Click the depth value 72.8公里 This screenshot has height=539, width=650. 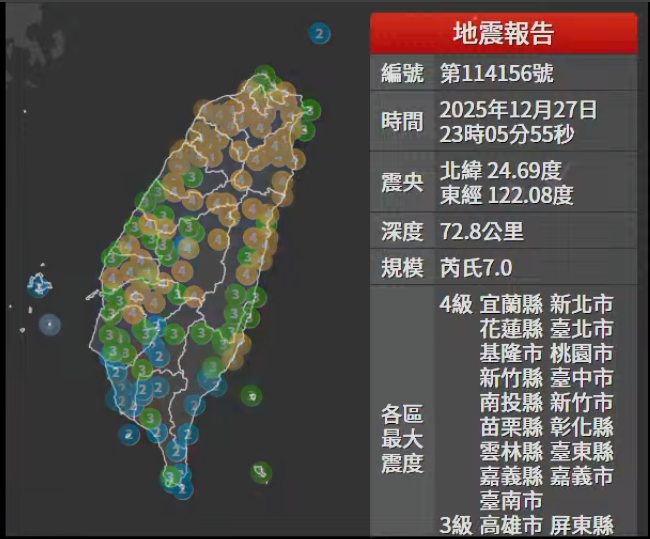tap(481, 232)
